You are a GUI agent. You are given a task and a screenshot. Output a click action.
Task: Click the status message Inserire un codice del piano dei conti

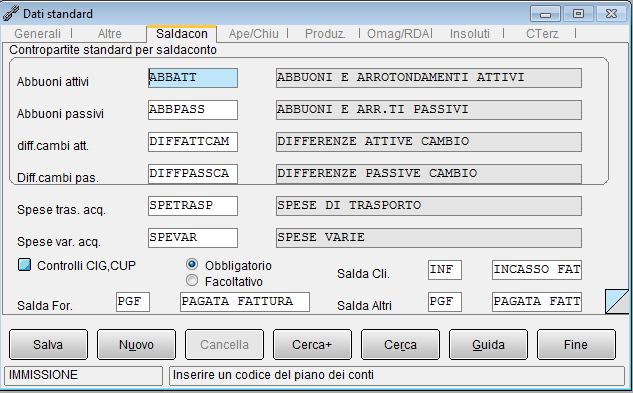(x=397, y=375)
